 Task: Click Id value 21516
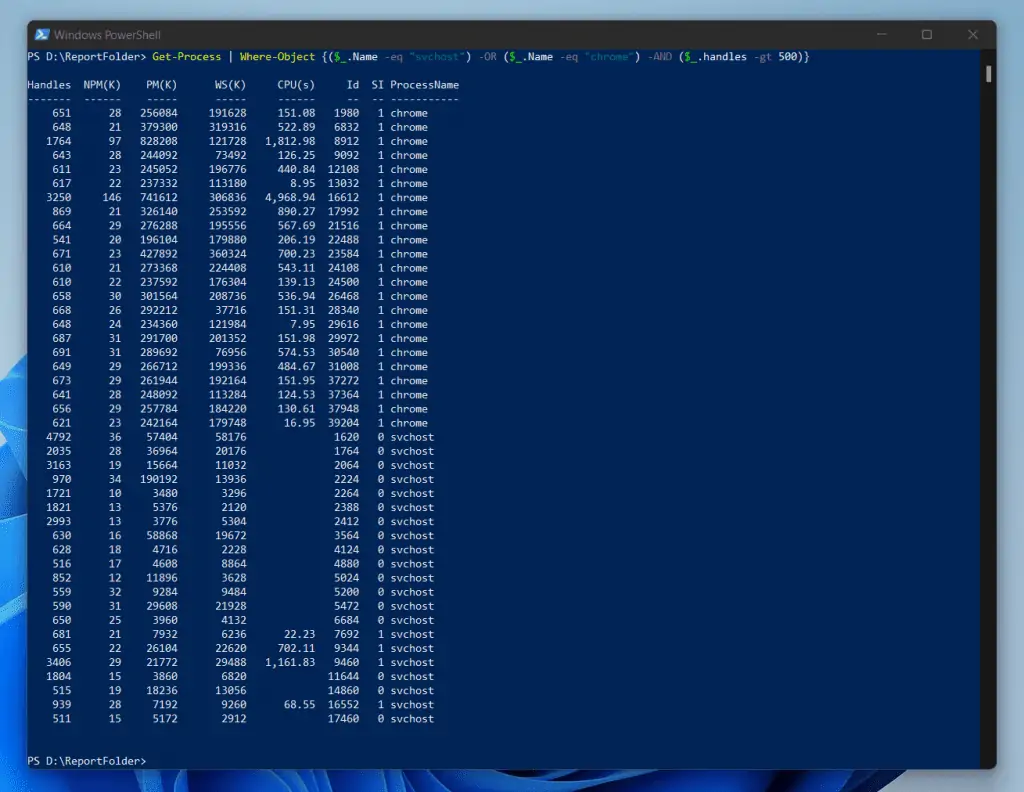point(344,226)
